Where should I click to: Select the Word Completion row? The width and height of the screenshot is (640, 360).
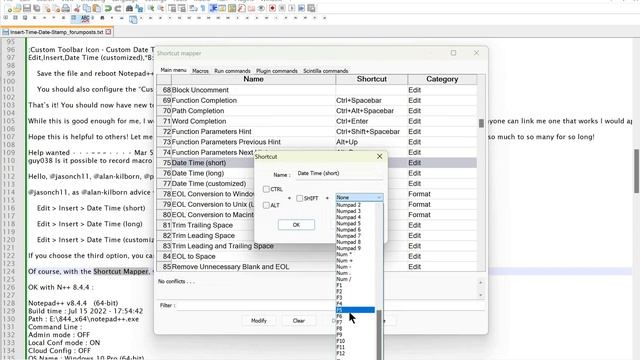(317, 121)
